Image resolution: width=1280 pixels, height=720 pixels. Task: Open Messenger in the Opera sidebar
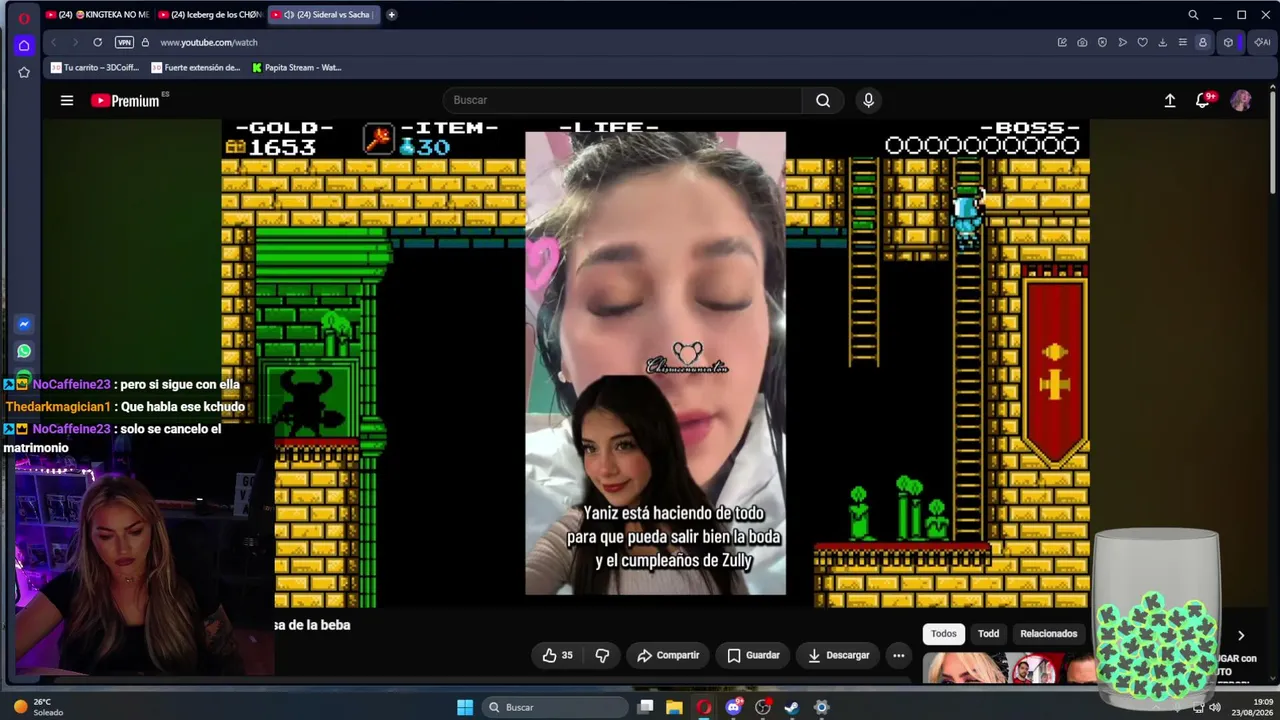[x=24, y=324]
